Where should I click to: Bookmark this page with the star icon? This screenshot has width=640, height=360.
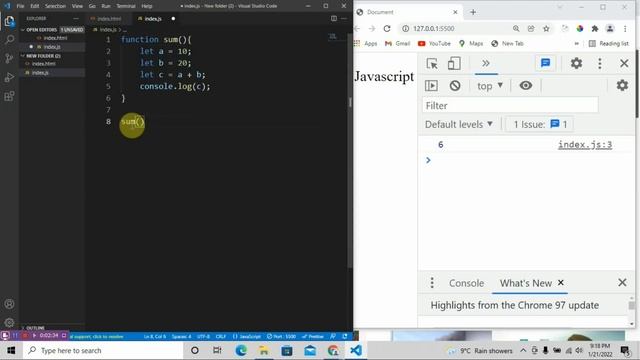546,29
